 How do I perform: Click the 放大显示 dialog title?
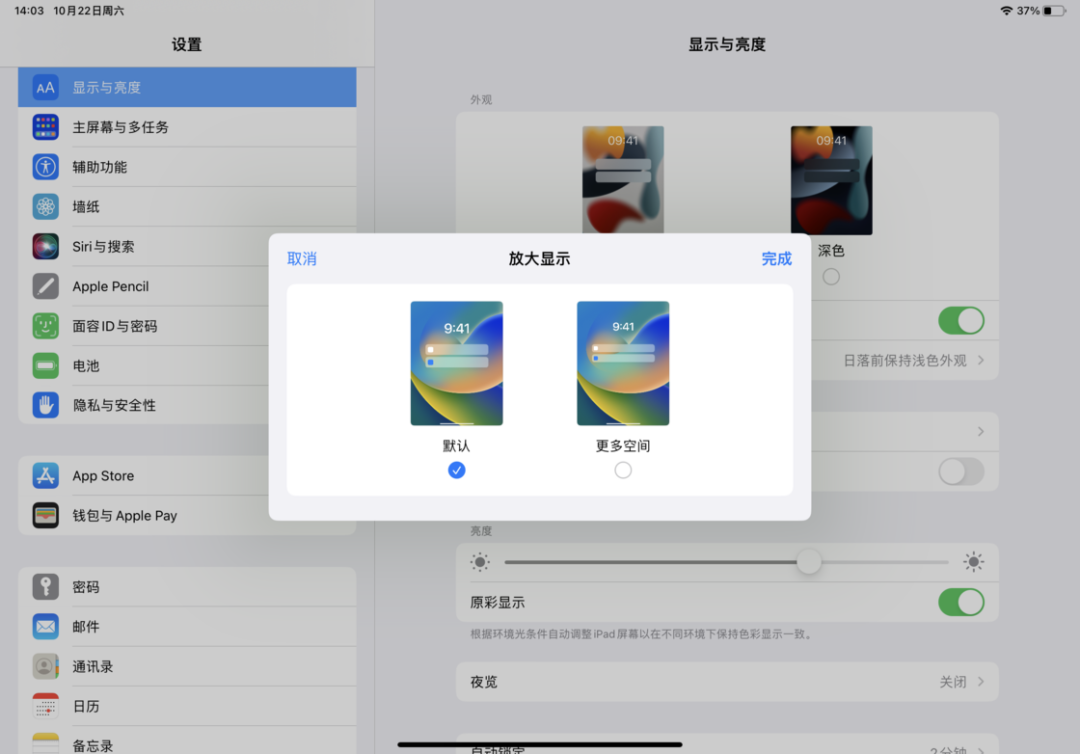tap(539, 259)
